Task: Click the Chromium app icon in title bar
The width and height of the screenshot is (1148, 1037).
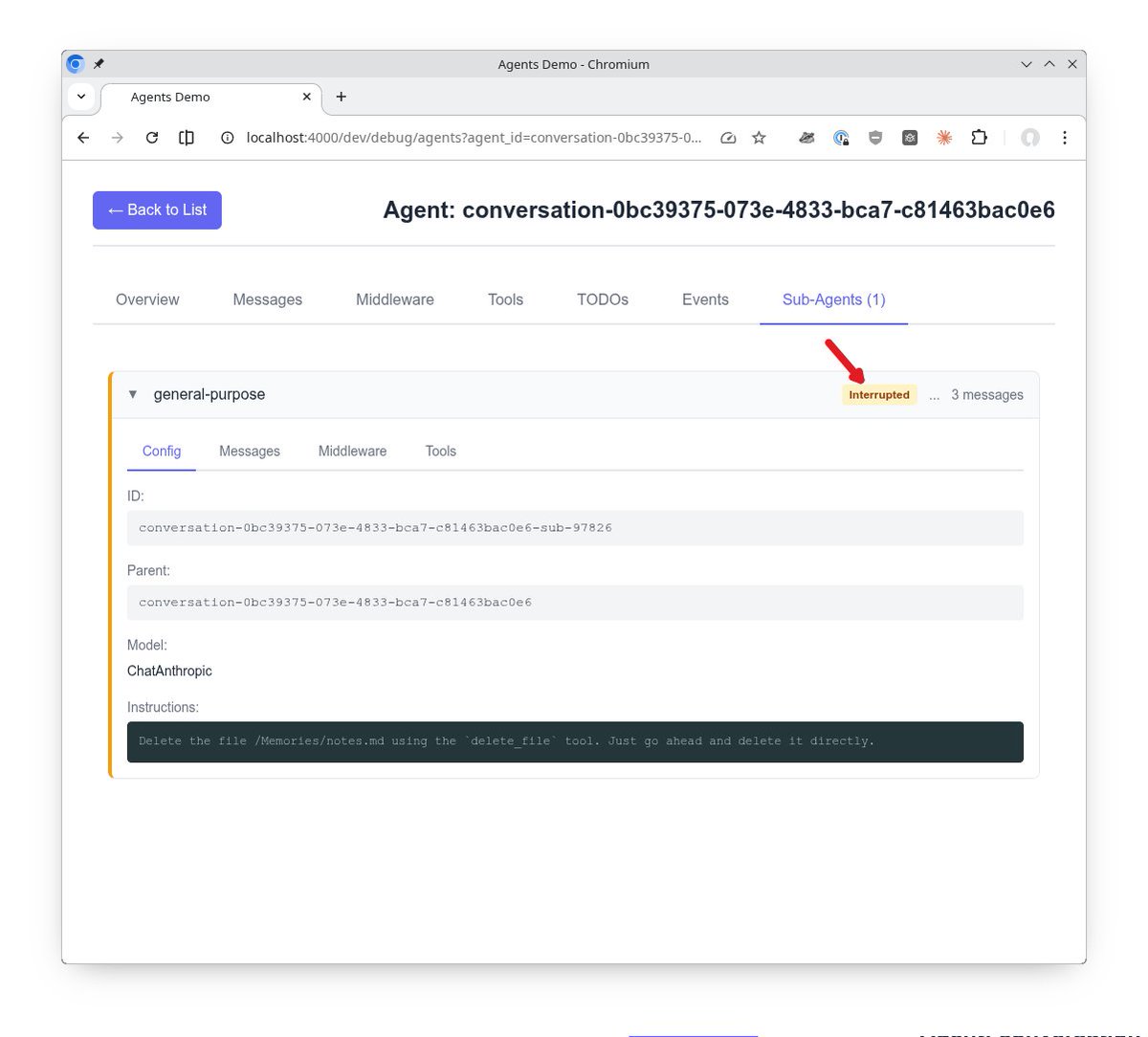Action: pyautogui.click(x=76, y=64)
